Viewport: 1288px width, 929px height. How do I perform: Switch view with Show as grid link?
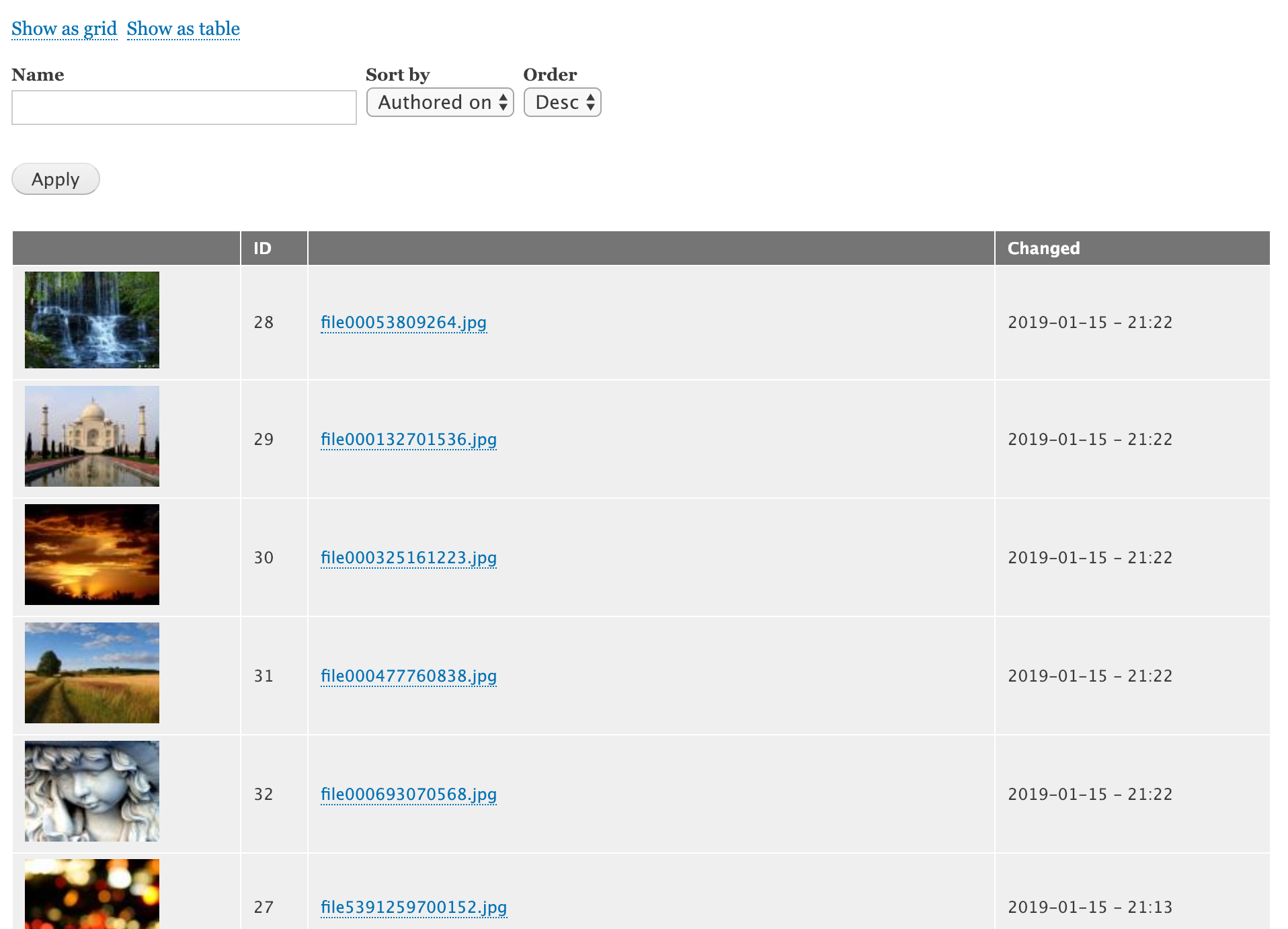[x=64, y=28]
